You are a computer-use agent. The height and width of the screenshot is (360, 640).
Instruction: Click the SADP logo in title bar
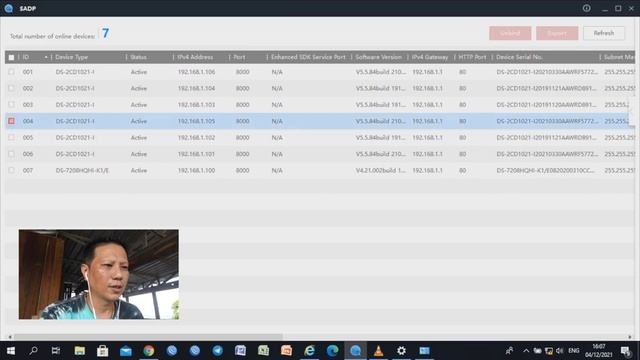[9, 8]
